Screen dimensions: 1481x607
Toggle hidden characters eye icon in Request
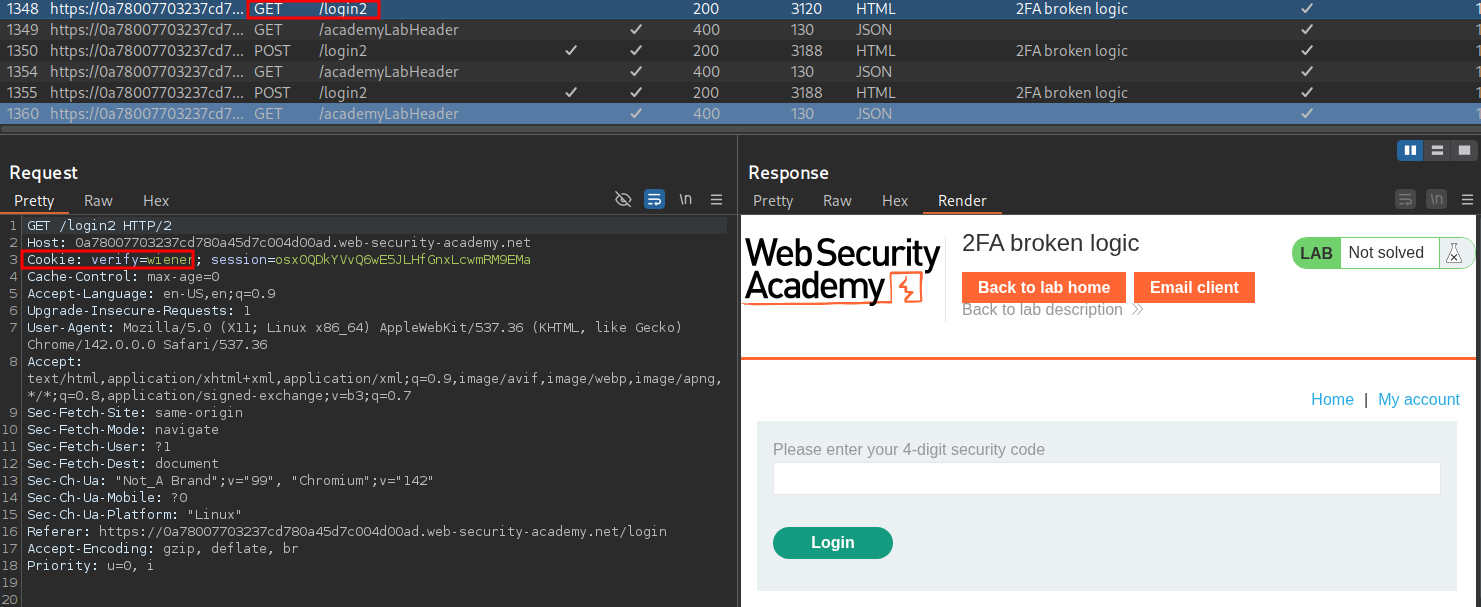point(623,200)
